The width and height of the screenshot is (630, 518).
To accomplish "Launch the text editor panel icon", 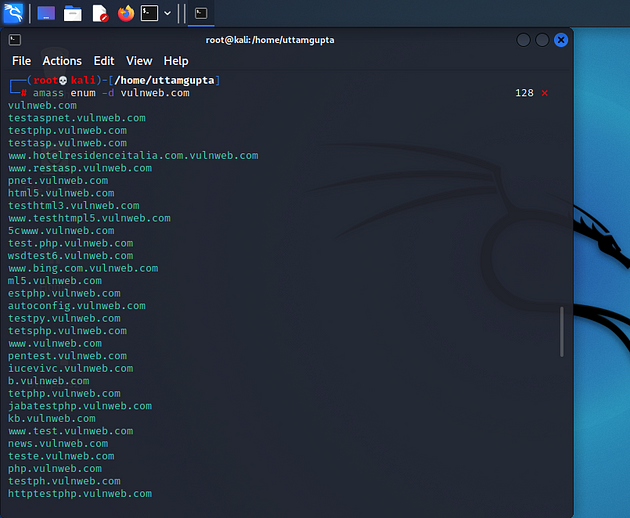I will (x=100, y=13).
